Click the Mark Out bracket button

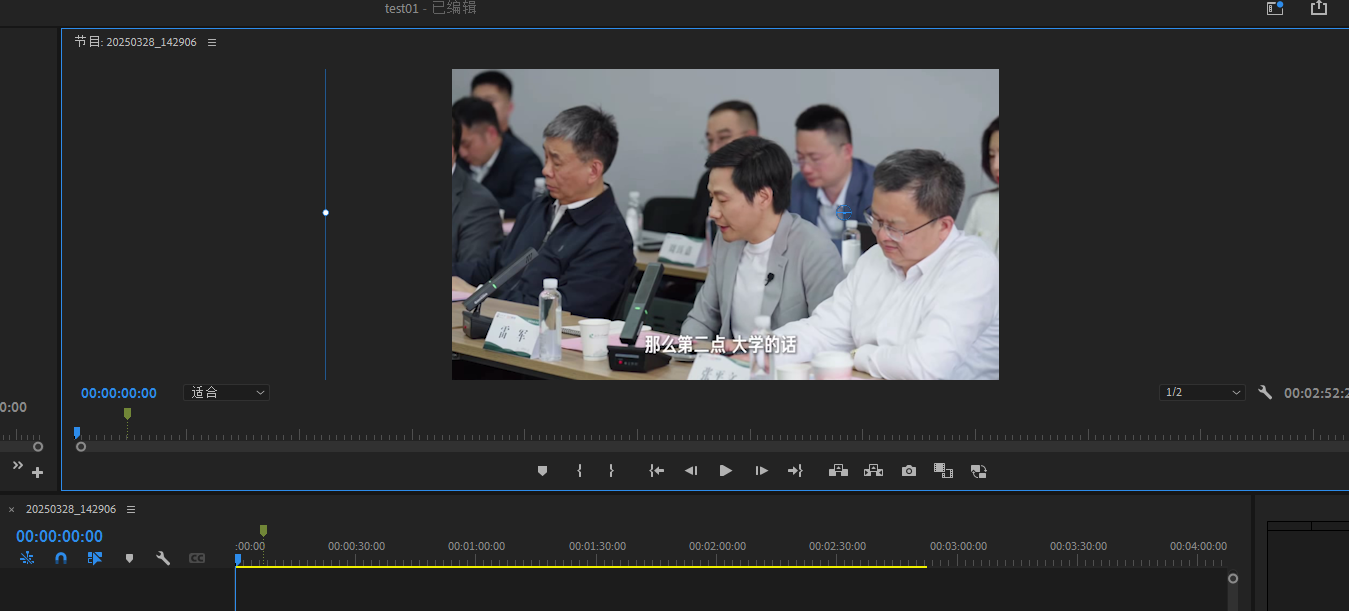pyautogui.click(x=611, y=471)
